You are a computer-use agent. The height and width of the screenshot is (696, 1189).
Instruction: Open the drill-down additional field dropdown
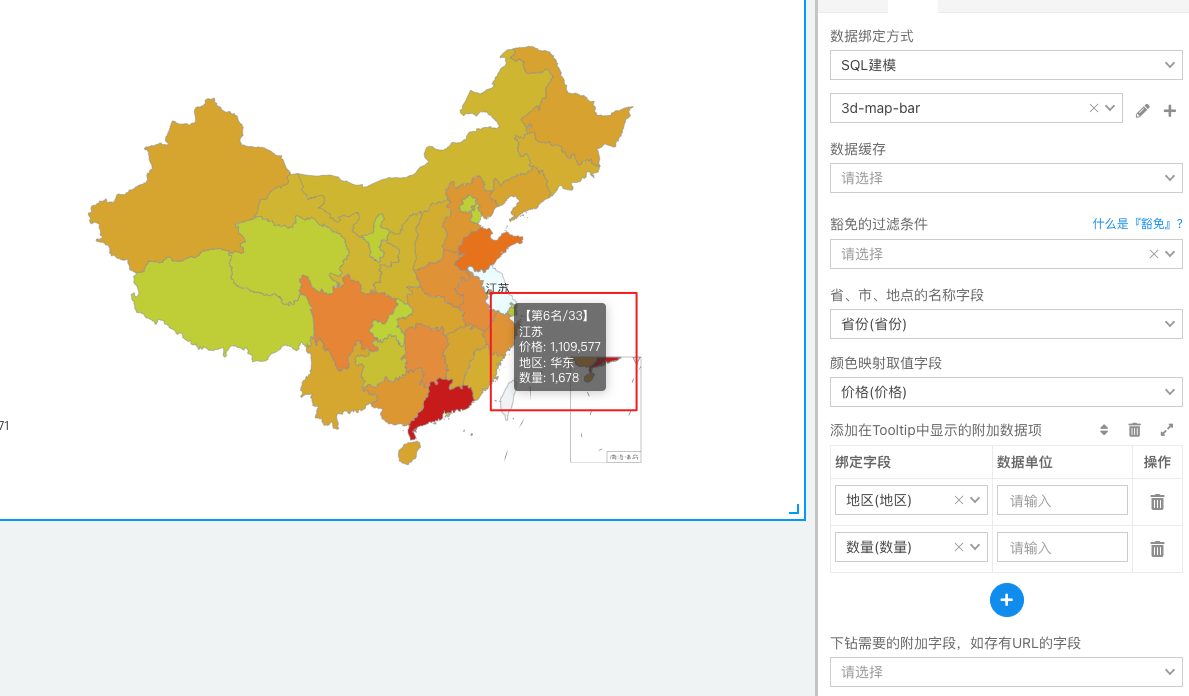coord(1005,672)
